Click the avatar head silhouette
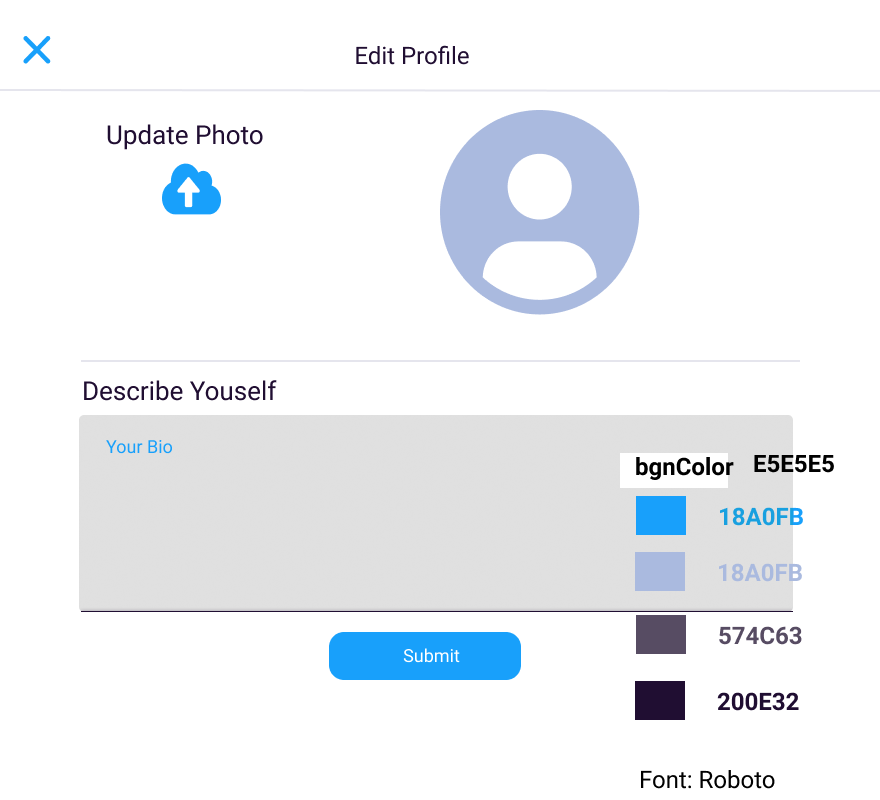The height and width of the screenshot is (800, 880). pyautogui.click(x=540, y=185)
